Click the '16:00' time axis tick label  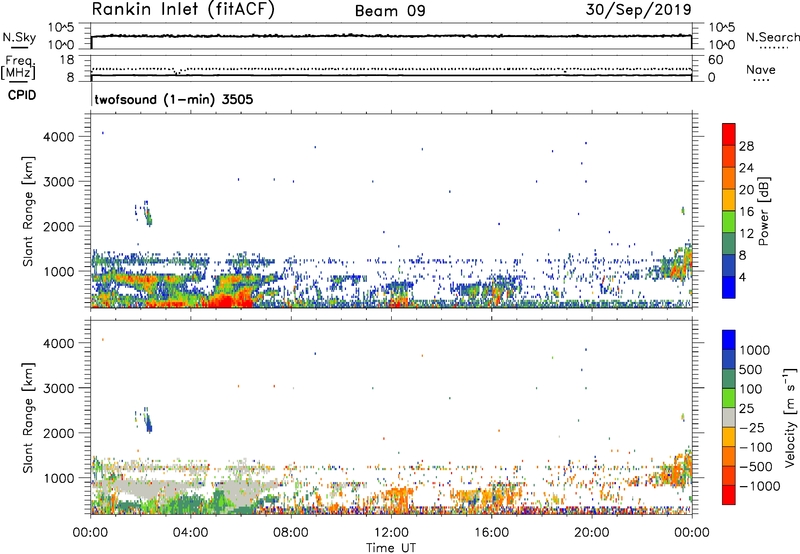click(491, 533)
